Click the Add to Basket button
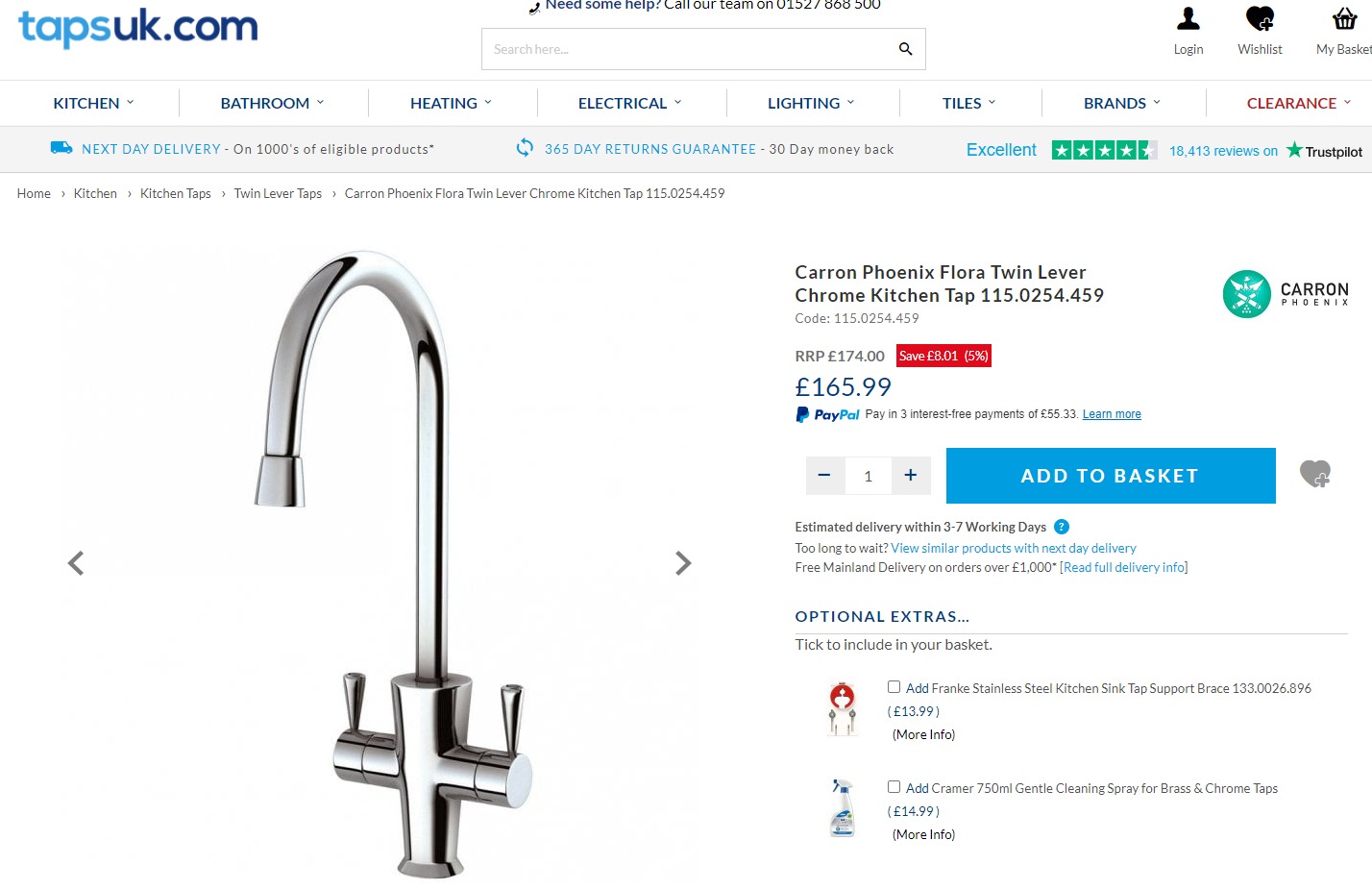This screenshot has width=1372, height=890. (1111, 476)
